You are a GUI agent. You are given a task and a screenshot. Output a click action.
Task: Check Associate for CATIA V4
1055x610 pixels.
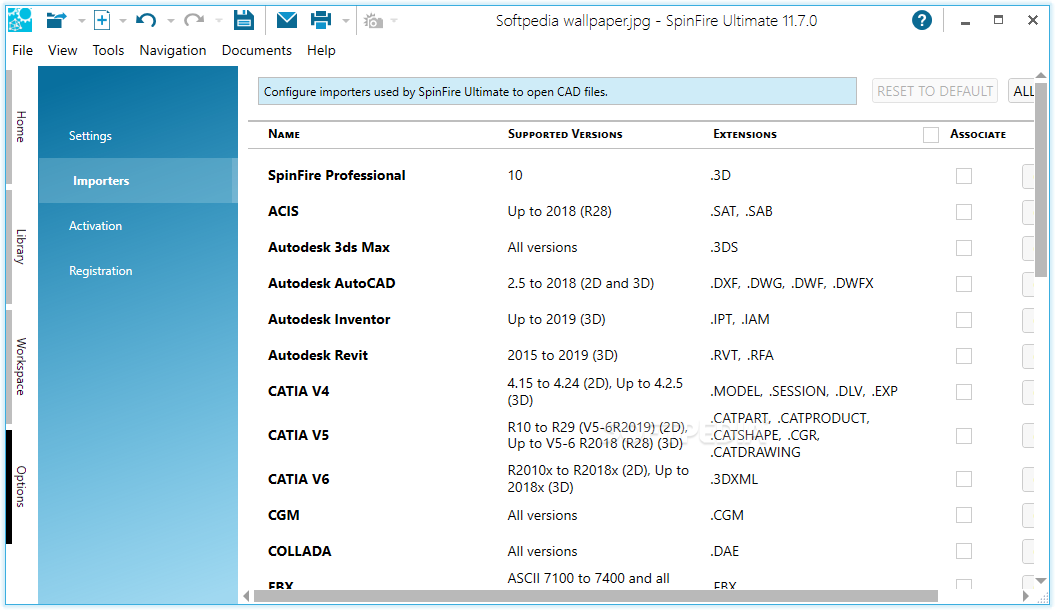pos(963,391)
